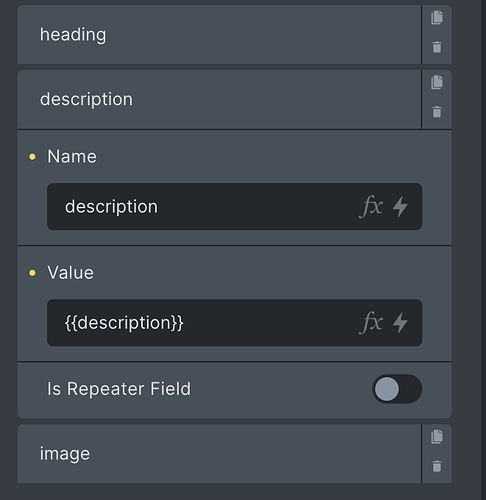Collapse the description item row
The image size is (486, 500).
pyautogui.click(x=219, y=99)
